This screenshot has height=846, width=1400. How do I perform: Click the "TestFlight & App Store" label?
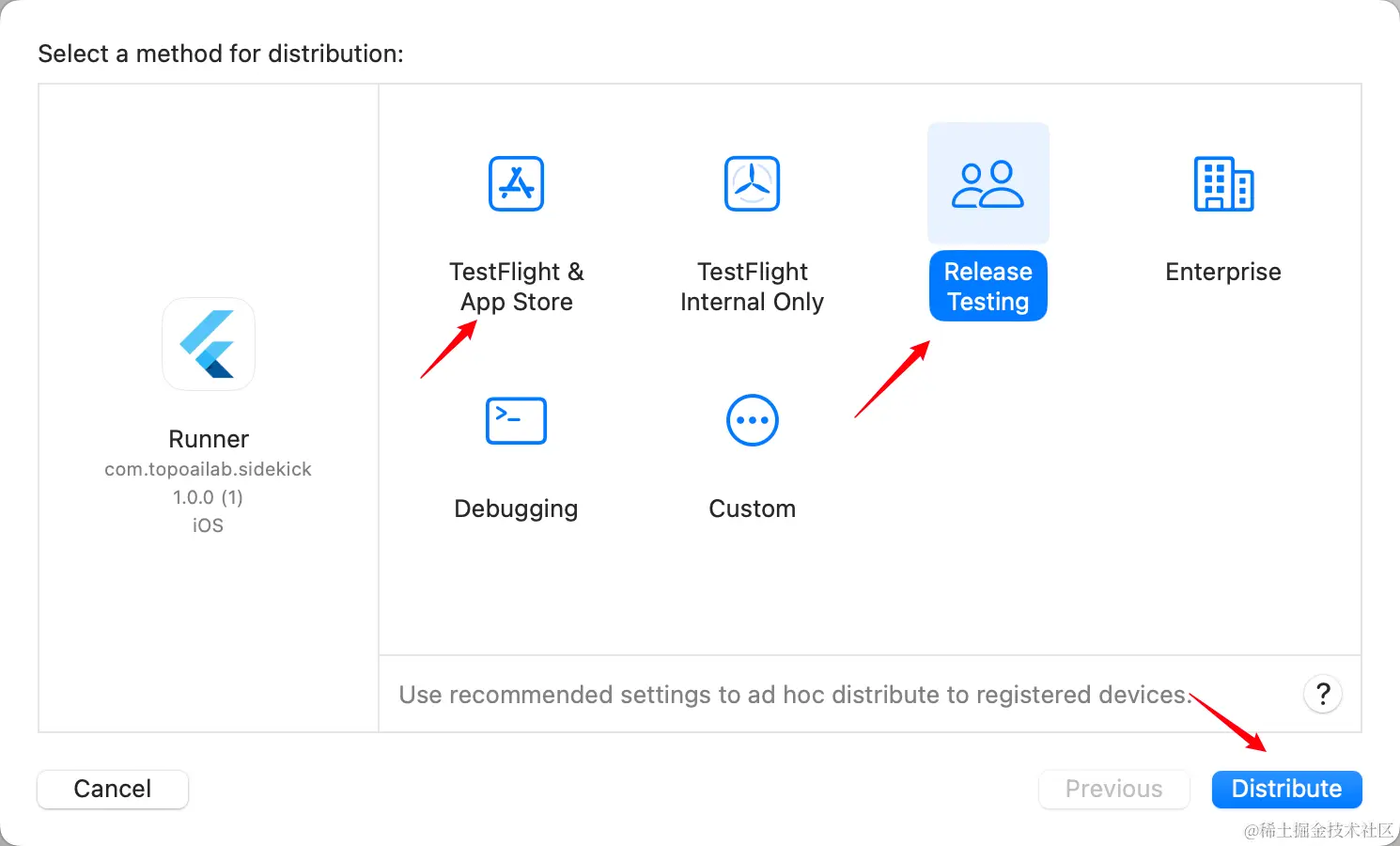point(516,287)
